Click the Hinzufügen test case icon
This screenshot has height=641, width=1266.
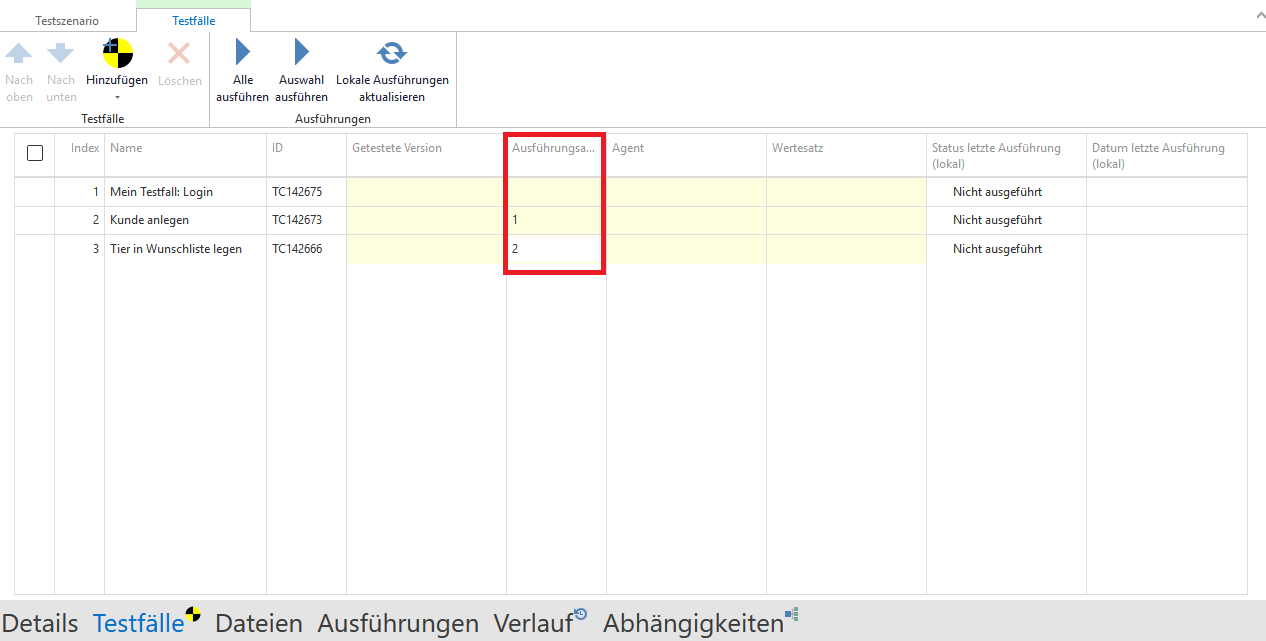(117, 53)
